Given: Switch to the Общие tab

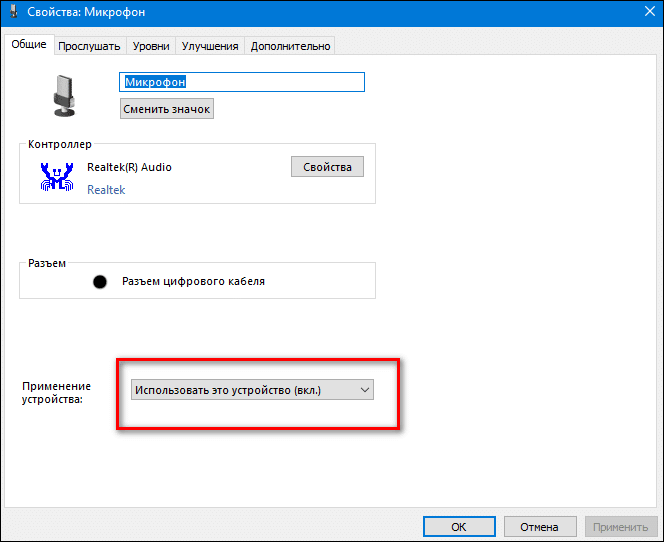Looking at the screenshot, I should [x=29, y=44].
